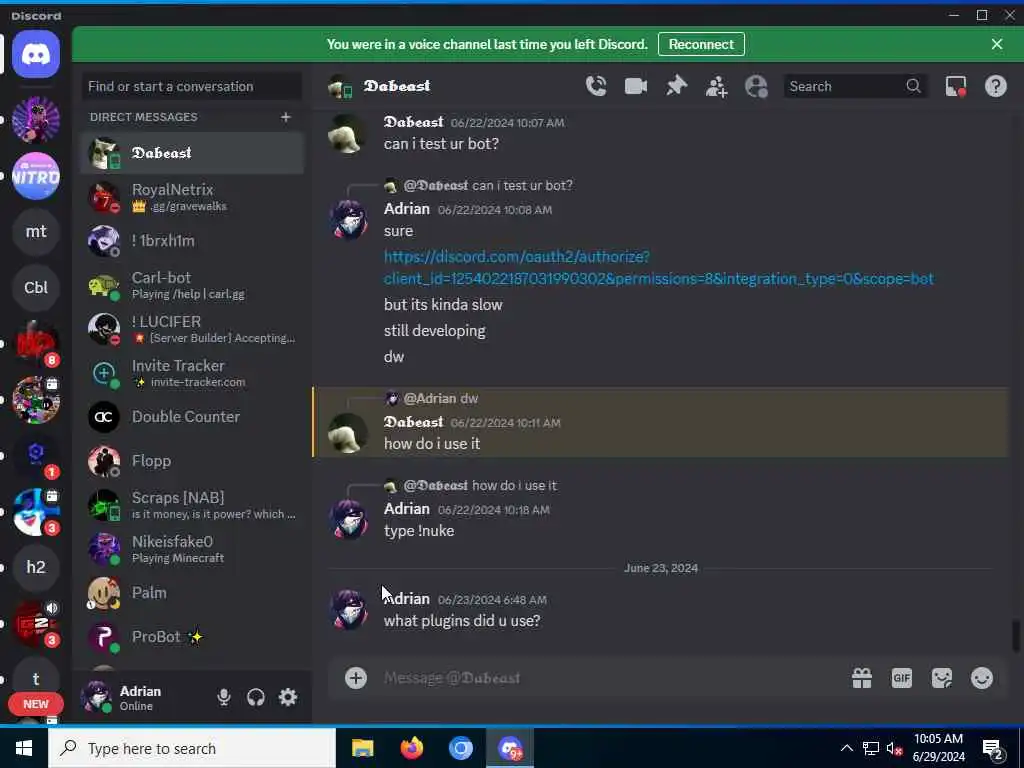Open the 'h2' server
The width and height of the screenshot is (1024, 768).
[36, 567]
